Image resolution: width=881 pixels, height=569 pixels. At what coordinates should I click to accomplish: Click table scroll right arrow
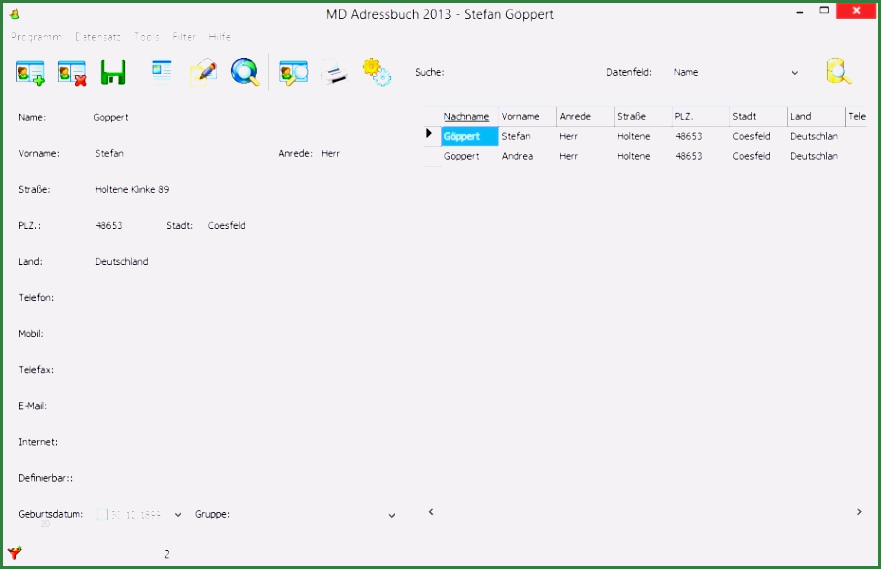pyautogui.click(x=859, y=512)
